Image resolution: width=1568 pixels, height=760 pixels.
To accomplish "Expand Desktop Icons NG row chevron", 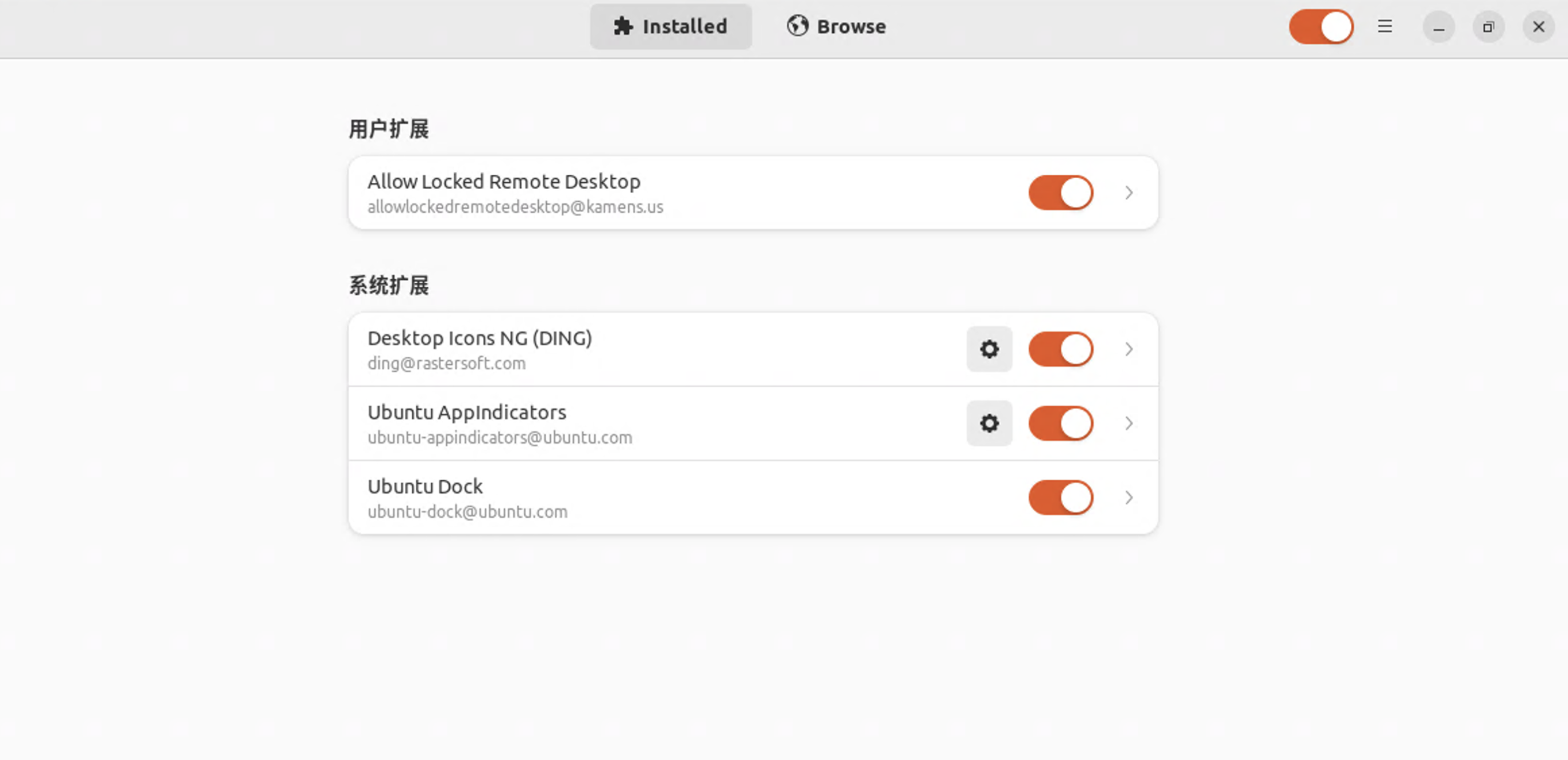I will coord(1129,349).
